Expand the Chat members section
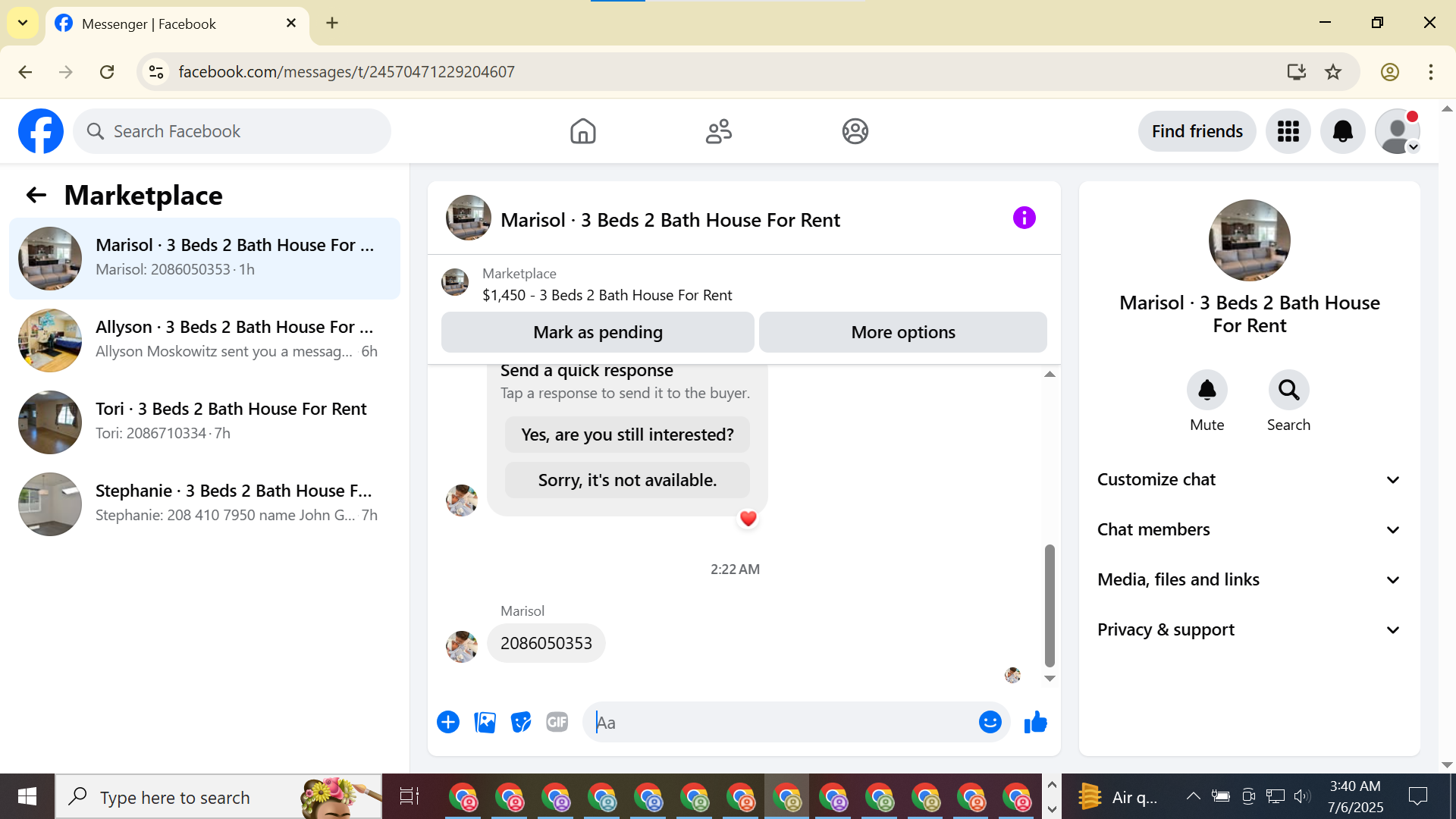 tap(1249, 530)
